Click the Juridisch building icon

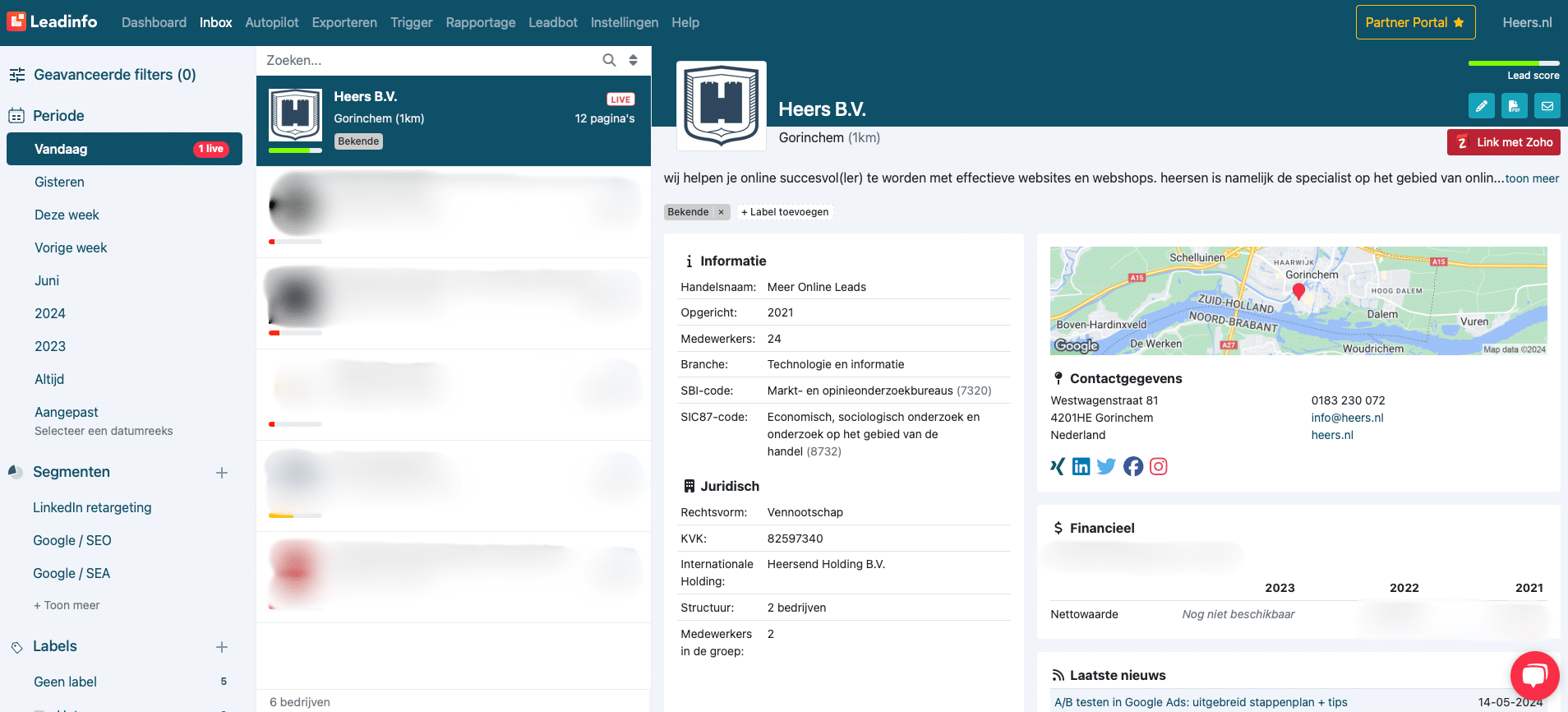(x=689, y=486)
